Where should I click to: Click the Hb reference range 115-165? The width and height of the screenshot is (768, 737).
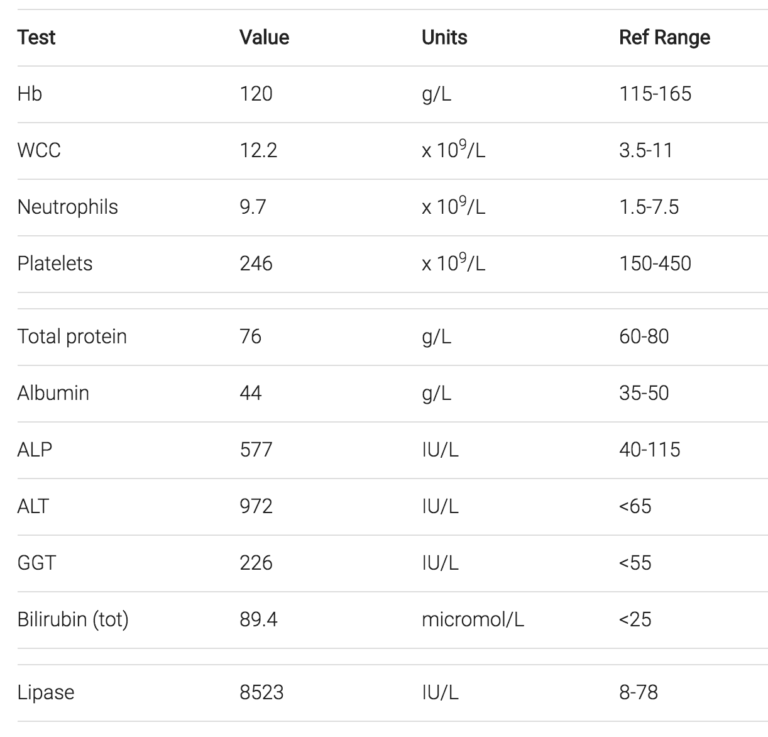tap(655, 95)
